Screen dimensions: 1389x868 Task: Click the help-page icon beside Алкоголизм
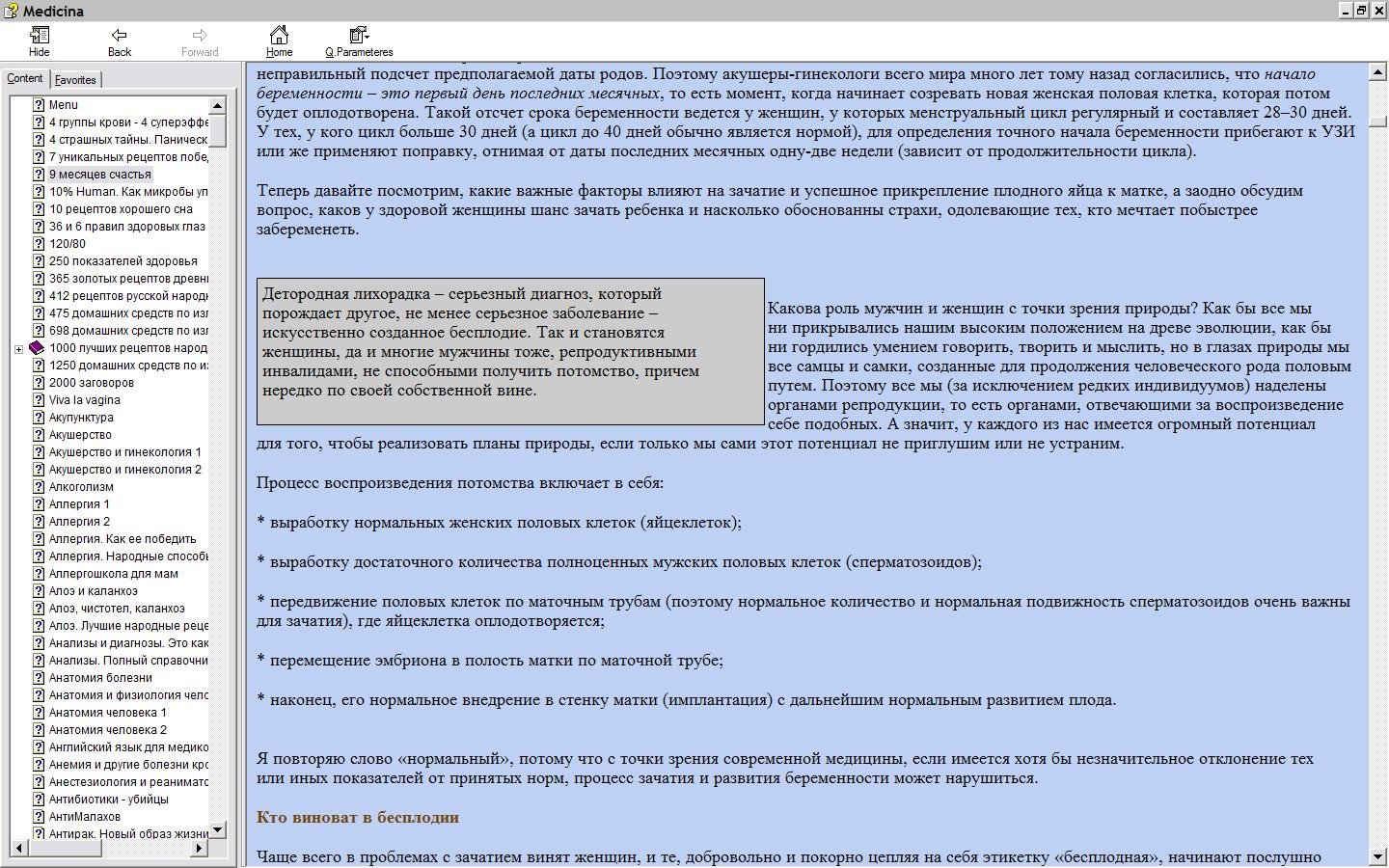[x=39, y=487]
